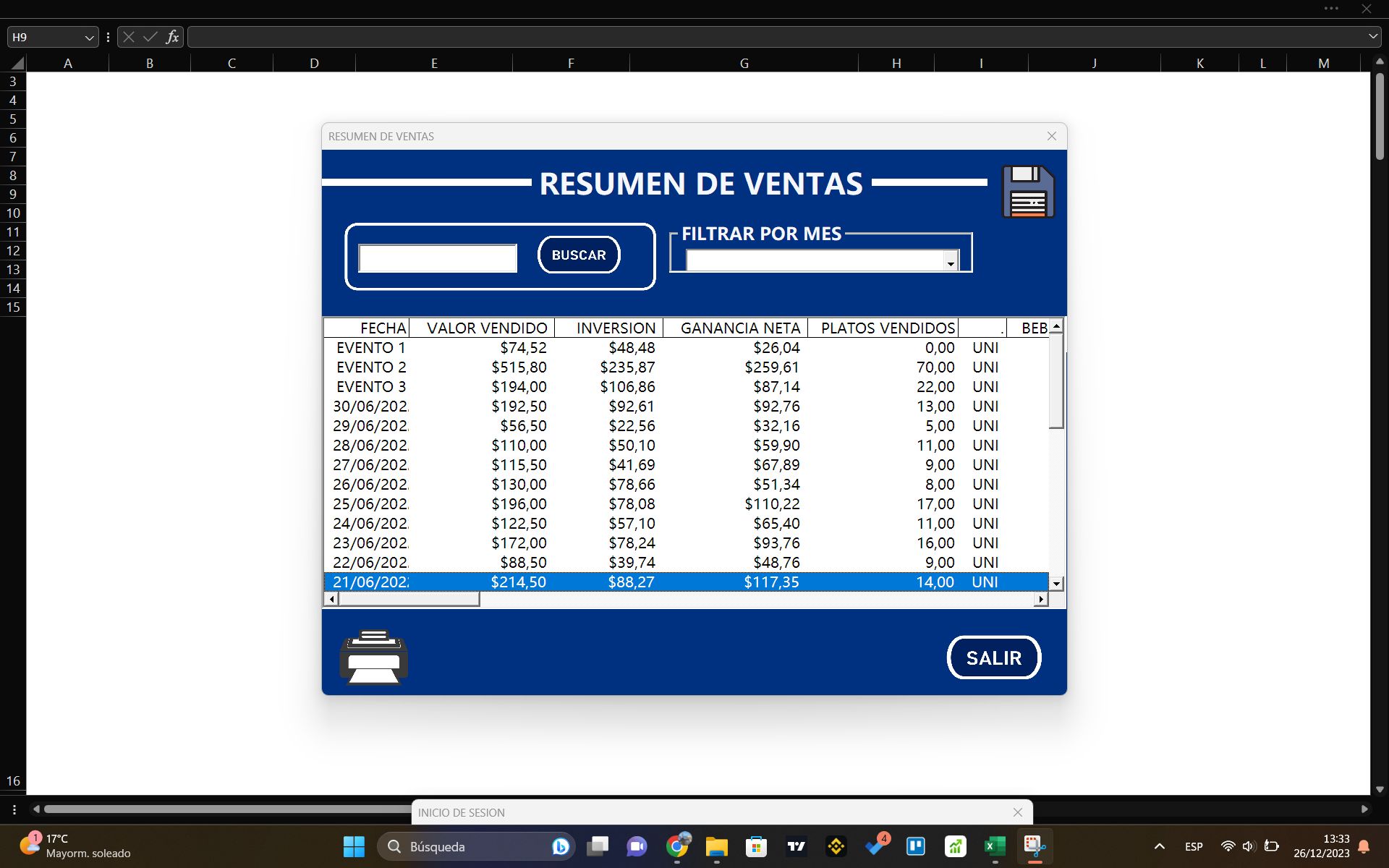Open File Explorer from the taskbar

coord(716,846)
